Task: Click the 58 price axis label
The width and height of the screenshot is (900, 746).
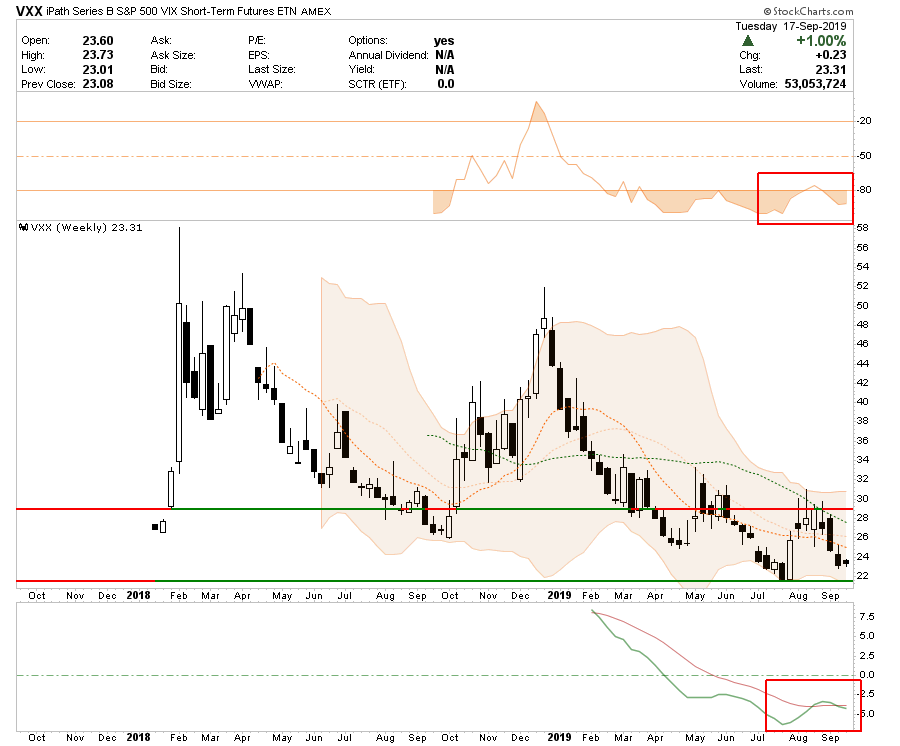Action: click(x=862, y=228)
